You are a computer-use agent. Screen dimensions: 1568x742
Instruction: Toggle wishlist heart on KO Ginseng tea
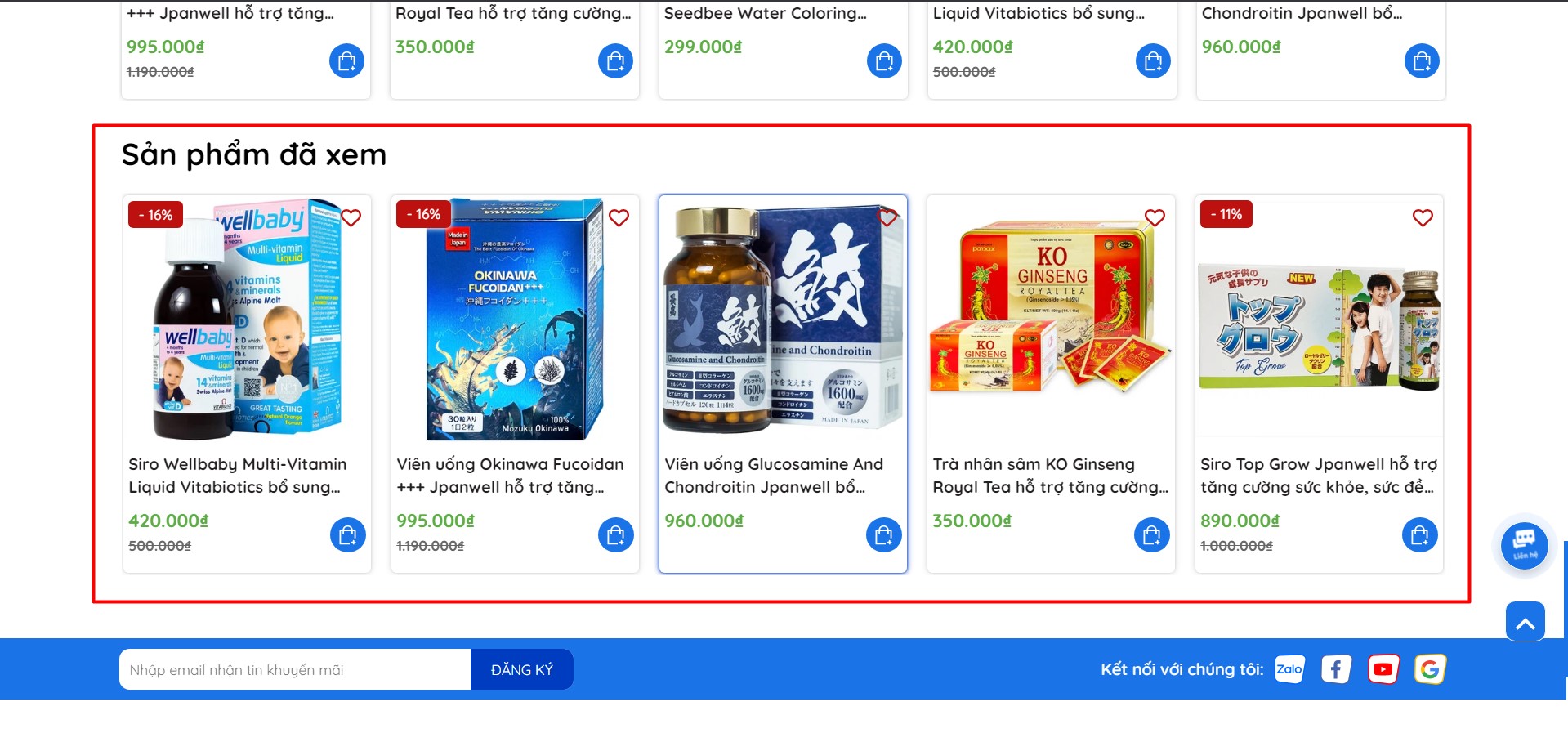(1155, 217)
